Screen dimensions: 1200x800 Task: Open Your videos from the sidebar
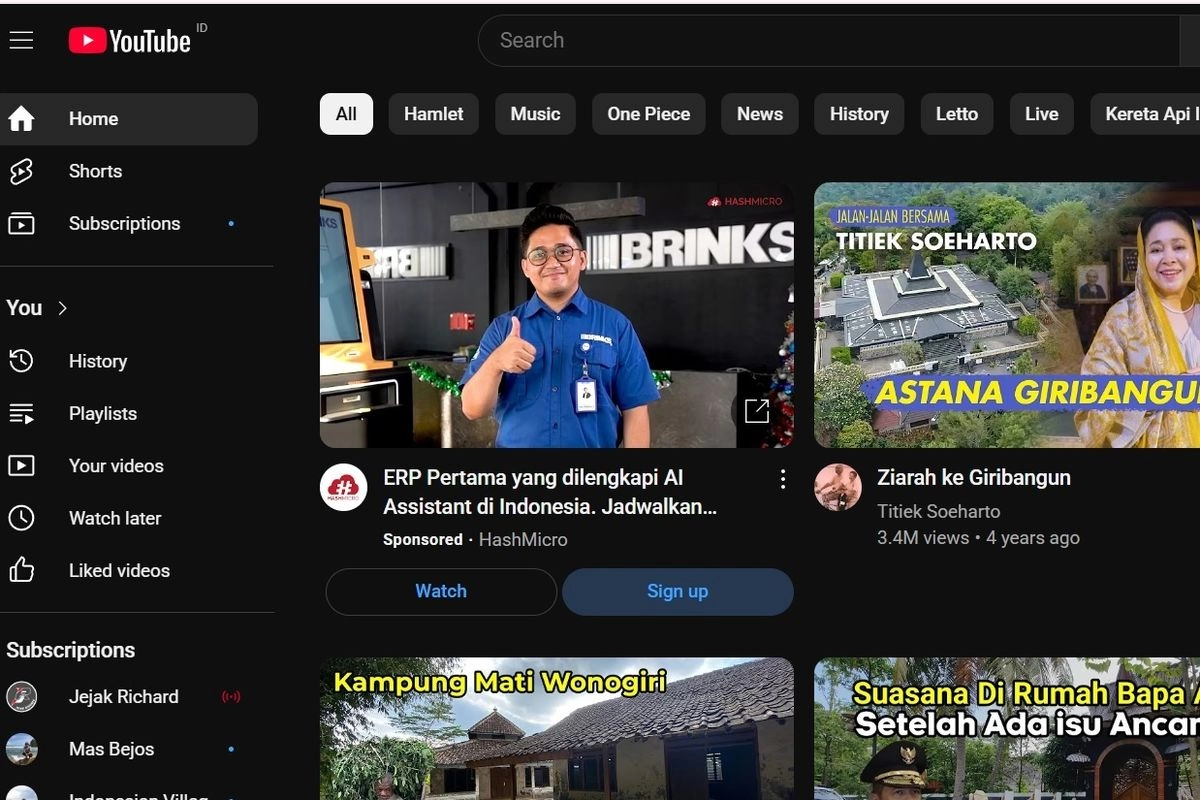tap(128, 466)
